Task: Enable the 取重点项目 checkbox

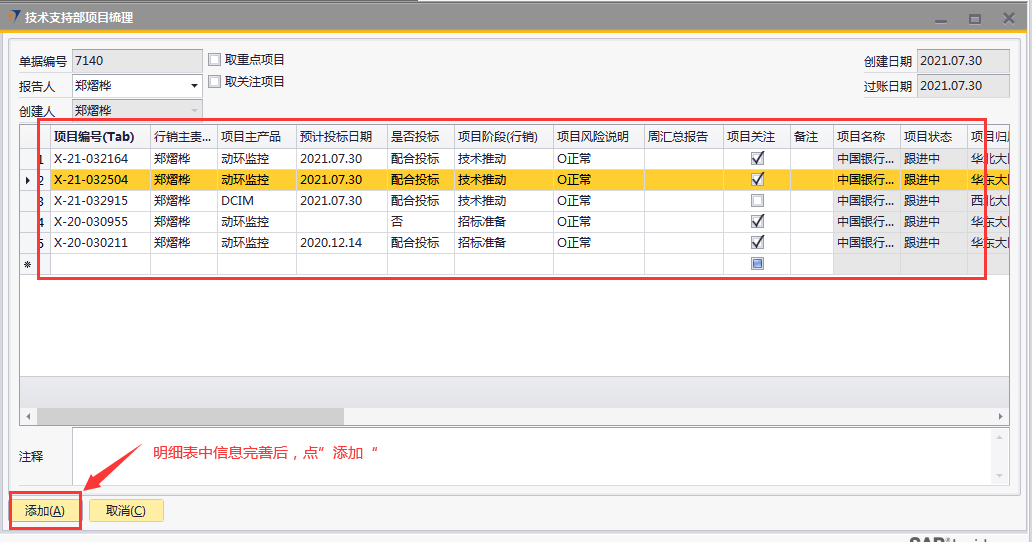Action: [214, 59]
